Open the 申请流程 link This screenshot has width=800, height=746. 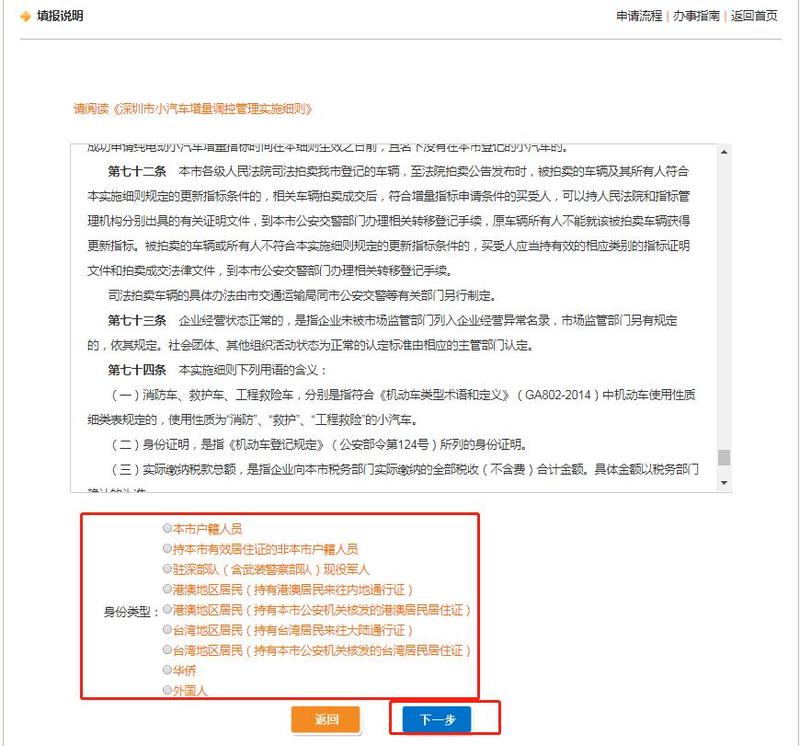click(x=639, y=17)
